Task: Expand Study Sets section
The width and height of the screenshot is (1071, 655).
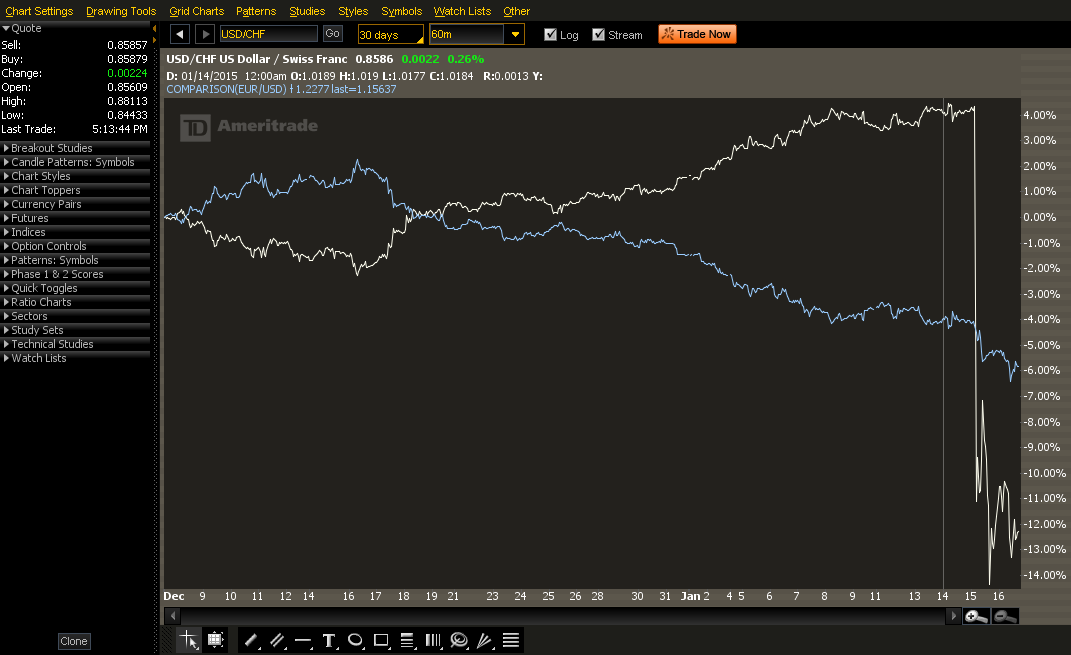Action: [x=75, y=330]
